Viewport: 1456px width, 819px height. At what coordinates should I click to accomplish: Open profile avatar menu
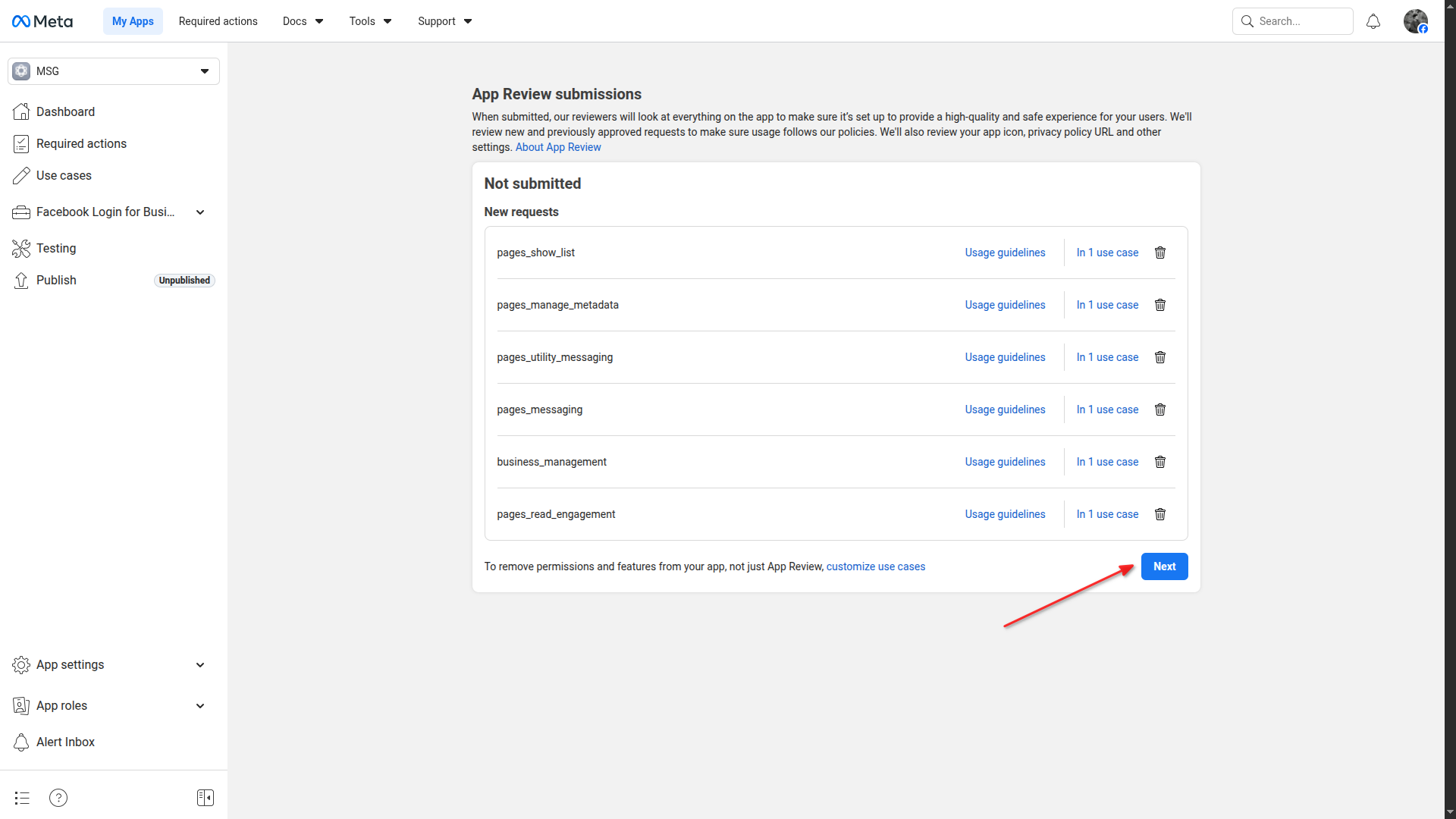[1415, 21]
